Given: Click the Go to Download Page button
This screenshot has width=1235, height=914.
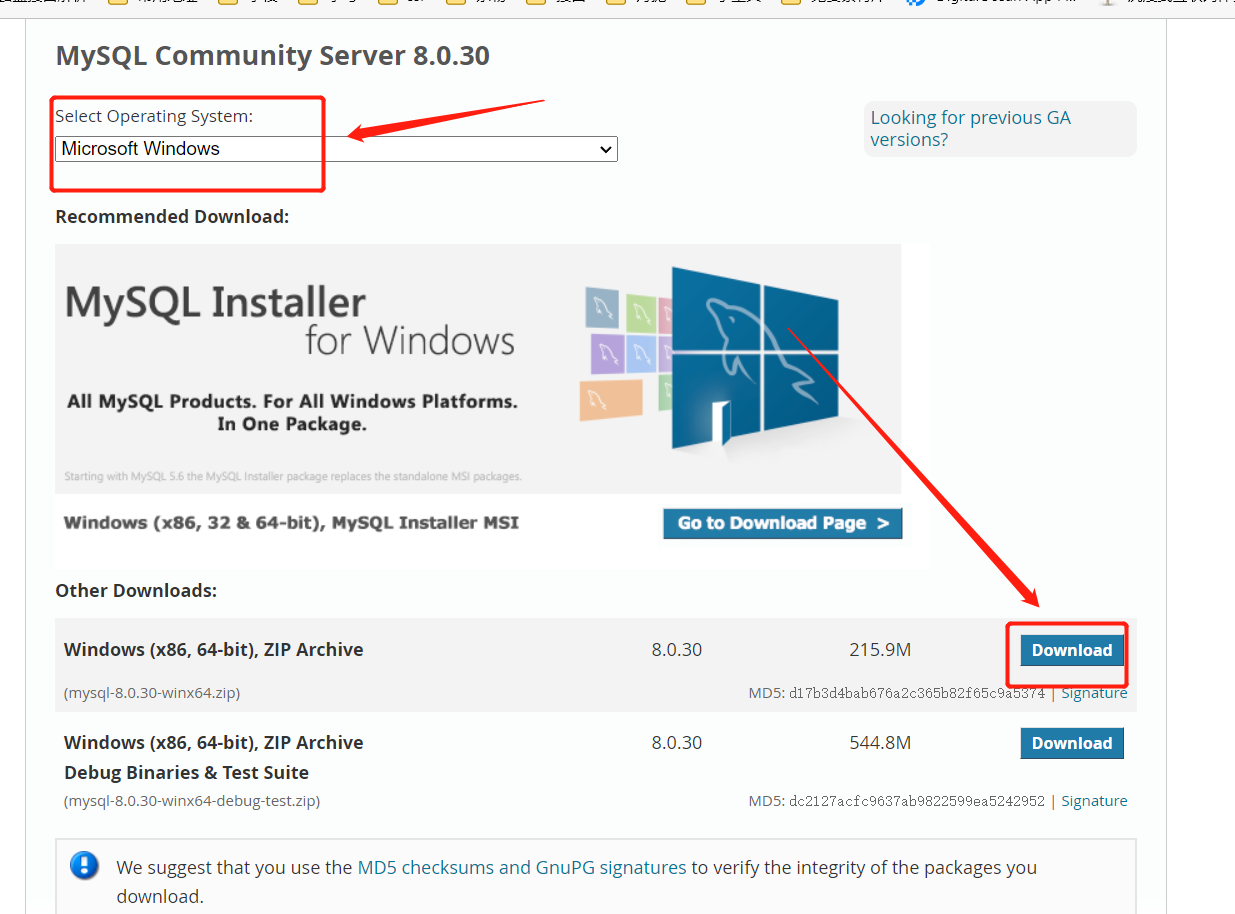Looking at the screenshot, I should tap(782, 523).
